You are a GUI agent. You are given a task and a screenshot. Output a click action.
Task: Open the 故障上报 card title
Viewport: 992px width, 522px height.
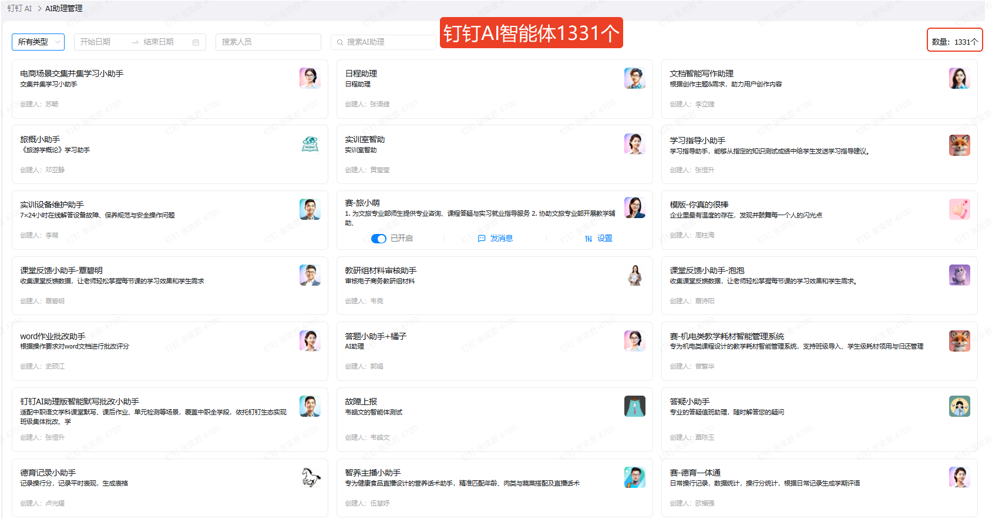pos(361,401)
